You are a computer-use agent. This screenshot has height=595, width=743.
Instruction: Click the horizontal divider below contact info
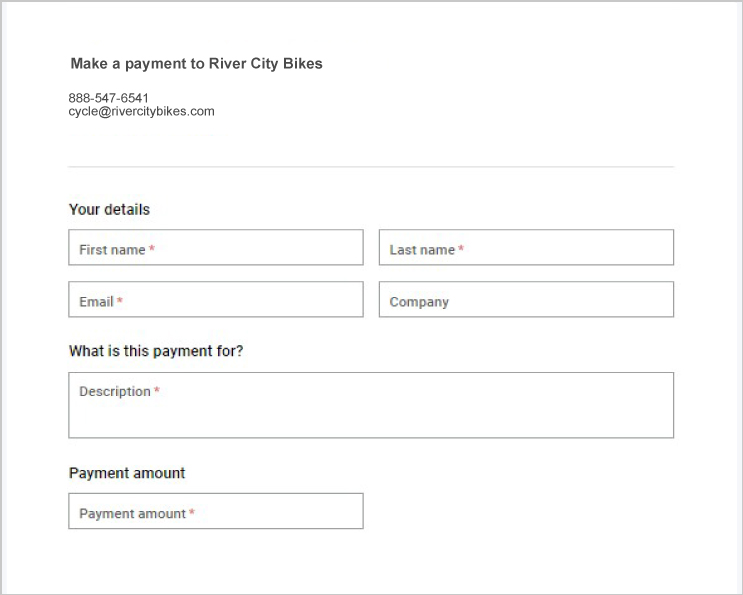click(371, 167)
